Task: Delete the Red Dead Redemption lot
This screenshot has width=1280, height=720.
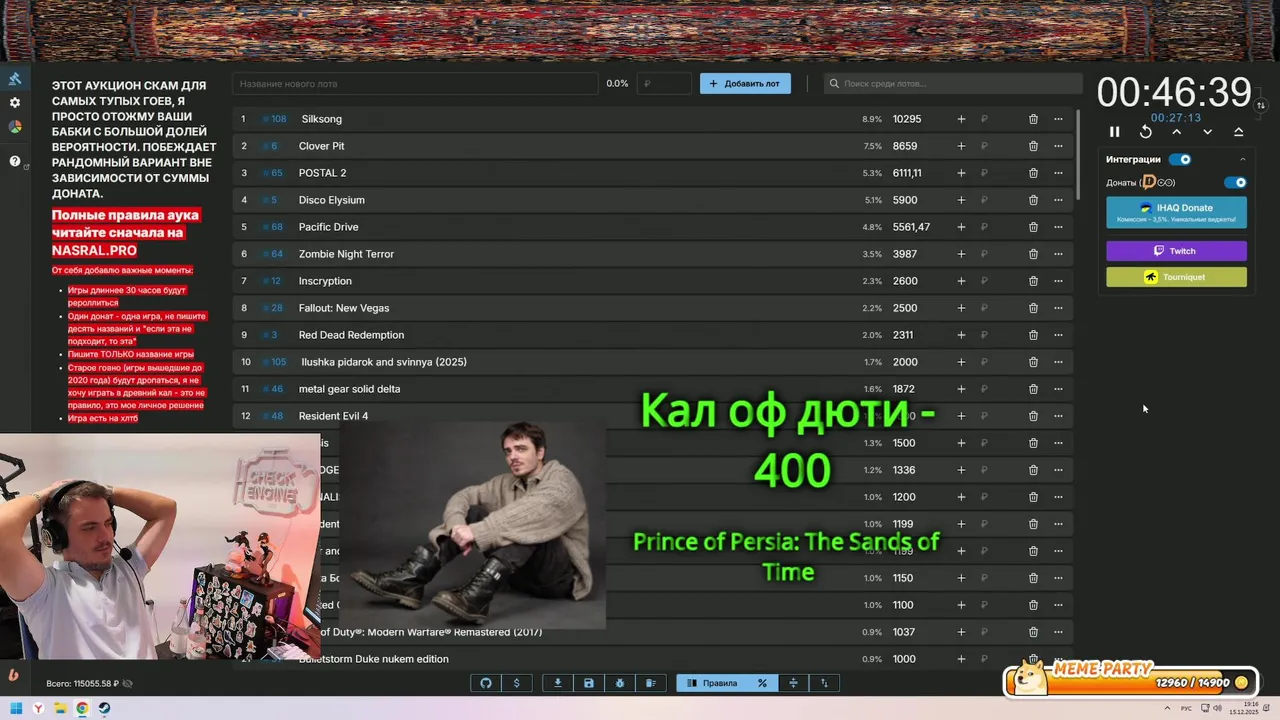Action: tap(1033, 335)
